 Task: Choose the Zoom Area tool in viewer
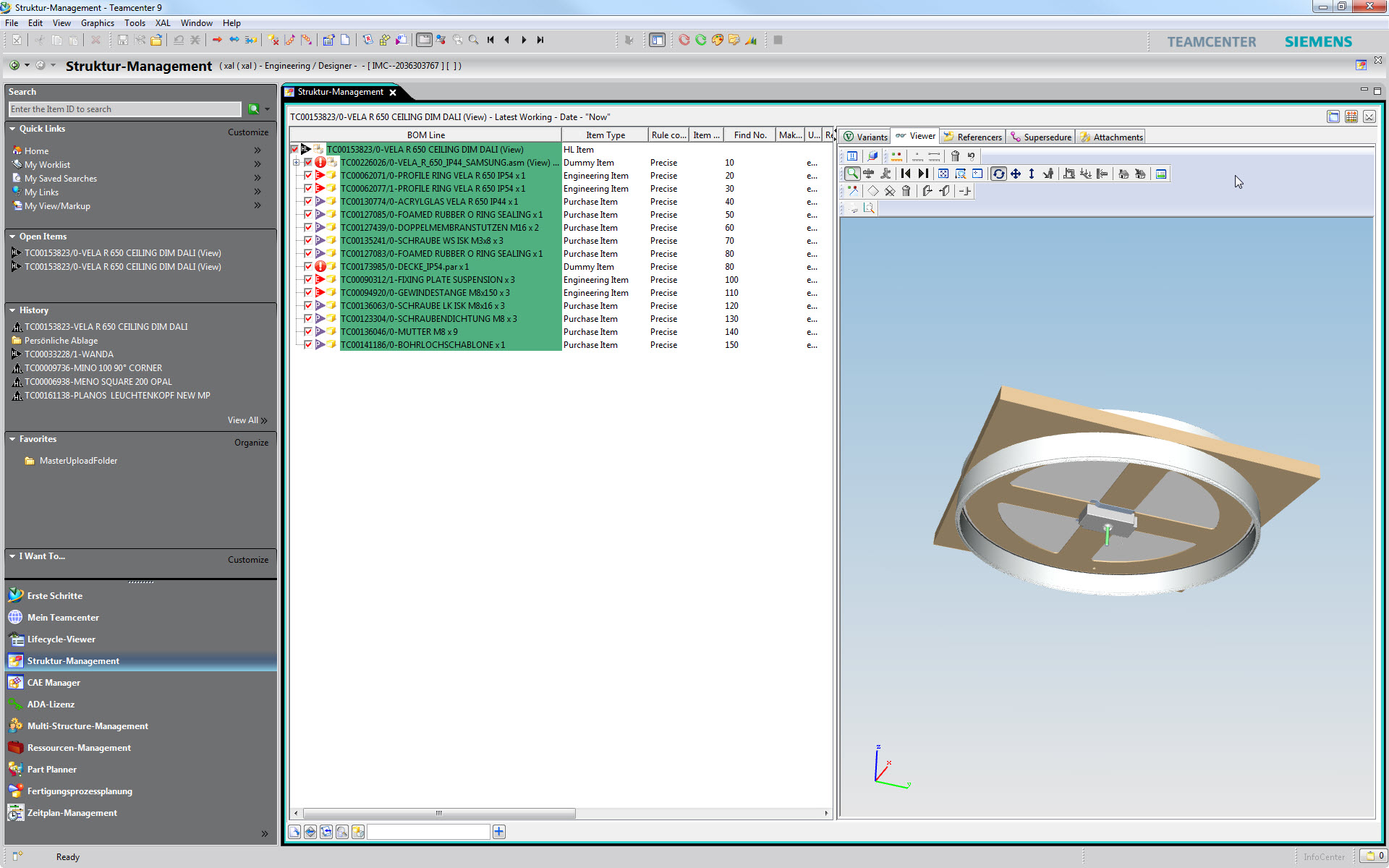961,174
